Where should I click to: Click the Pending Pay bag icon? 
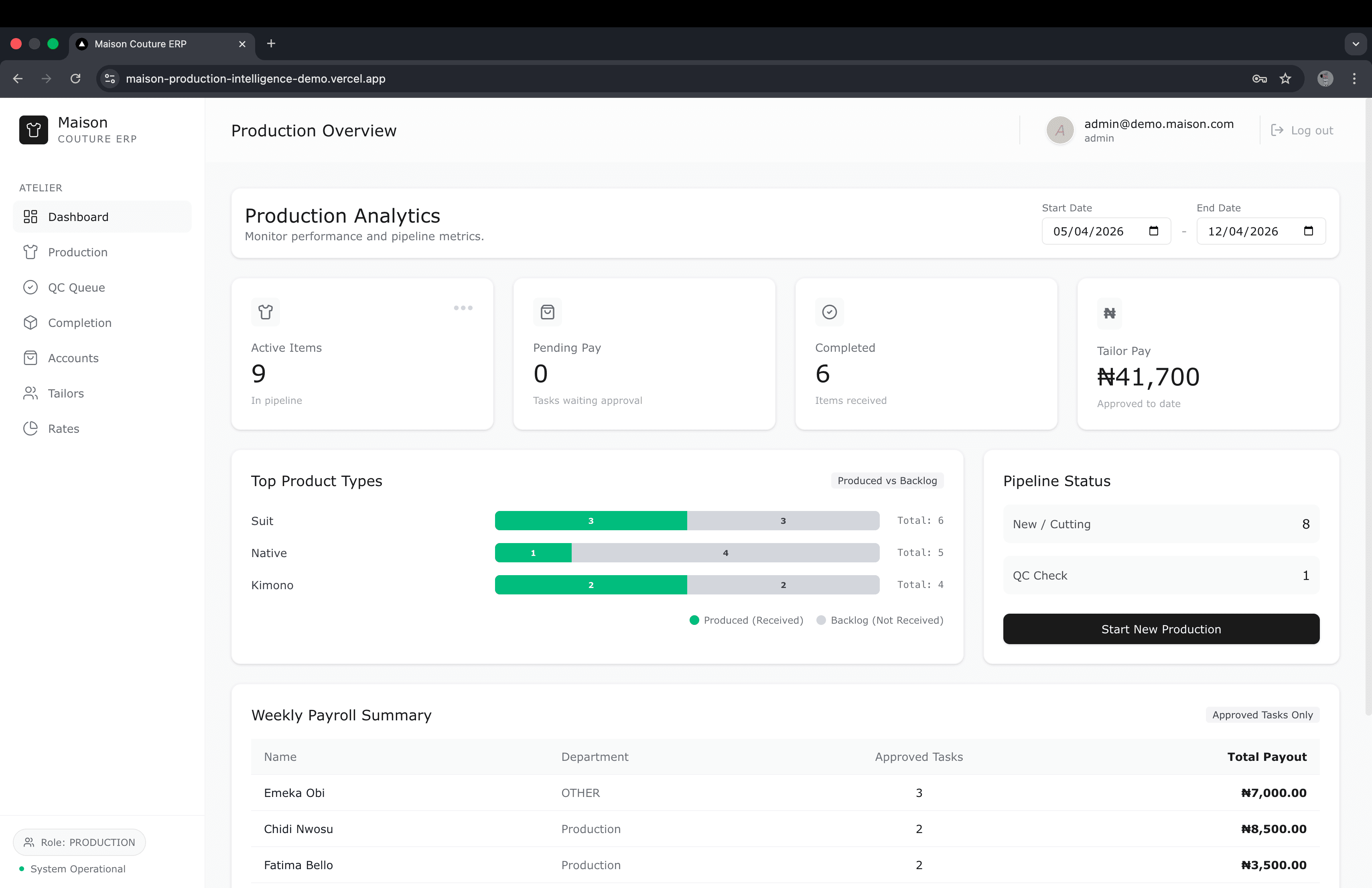pos(547,312)
